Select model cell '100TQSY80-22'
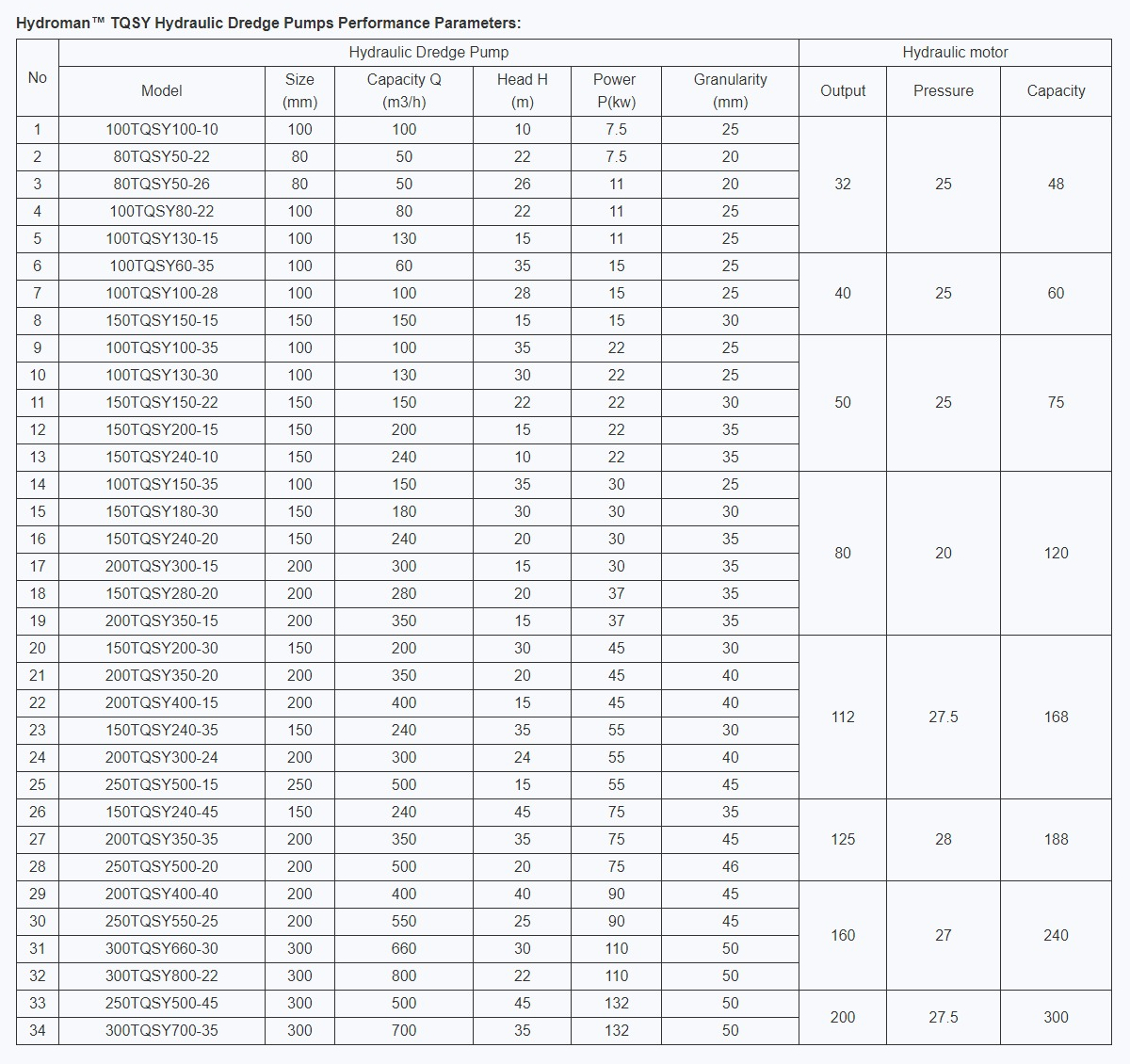The width and height of the screenshot is (1130, 1064). click(162, 212)
